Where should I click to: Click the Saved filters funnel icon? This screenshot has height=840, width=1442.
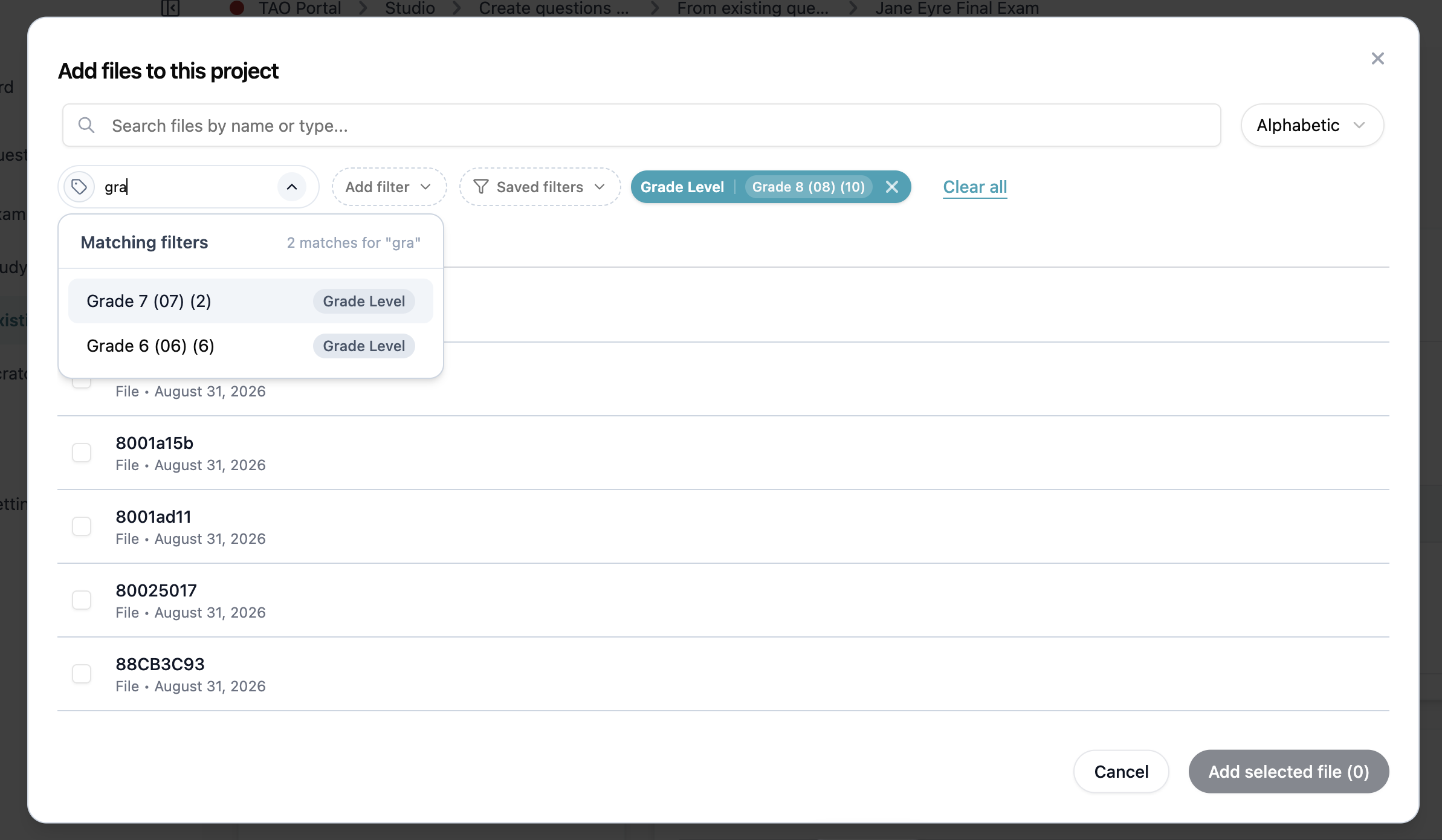tap(480, 187)
